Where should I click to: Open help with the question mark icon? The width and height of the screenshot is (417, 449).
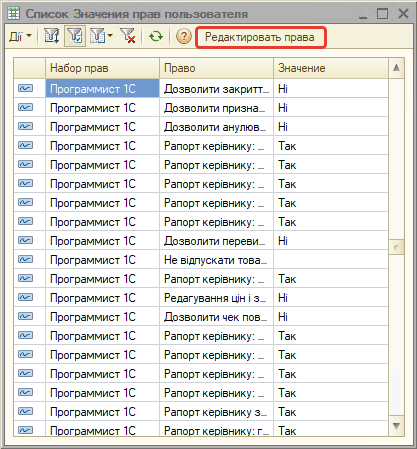(184, 36)
